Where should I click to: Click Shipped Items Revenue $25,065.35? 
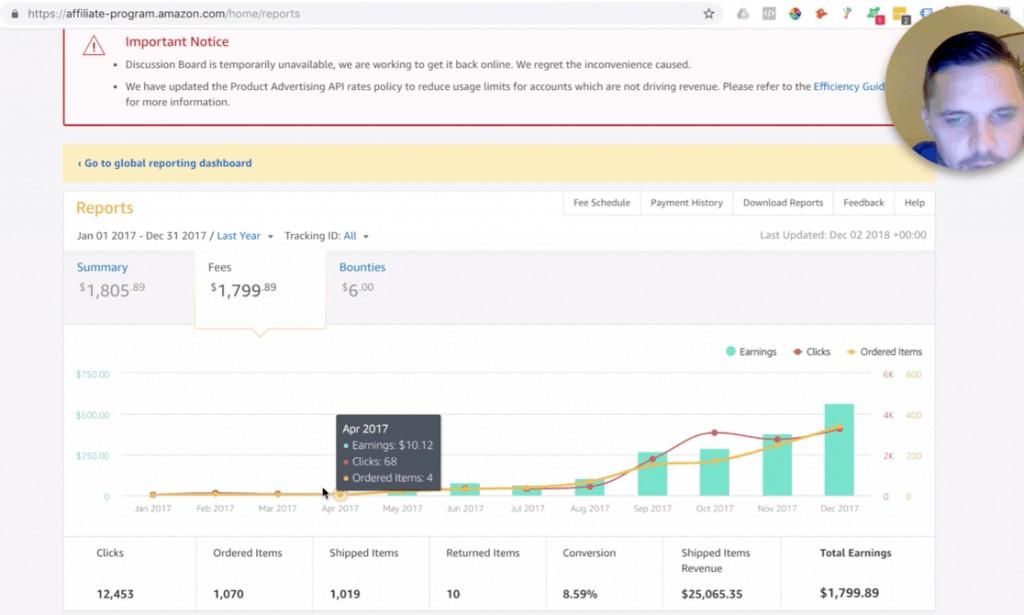pyautogui.click(x=712, y=594)
